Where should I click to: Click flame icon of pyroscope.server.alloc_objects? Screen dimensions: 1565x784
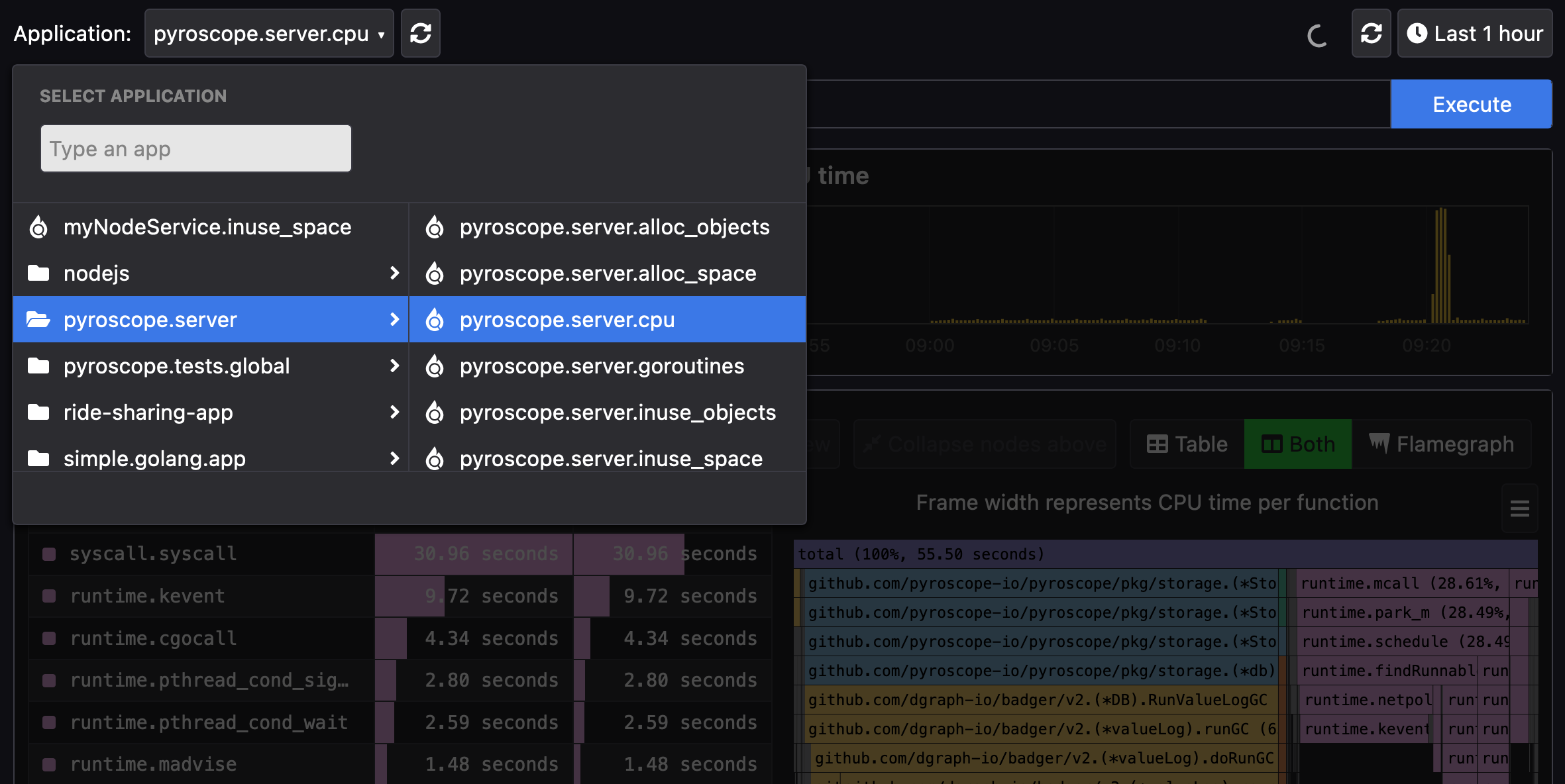click(x=435, y=226)
